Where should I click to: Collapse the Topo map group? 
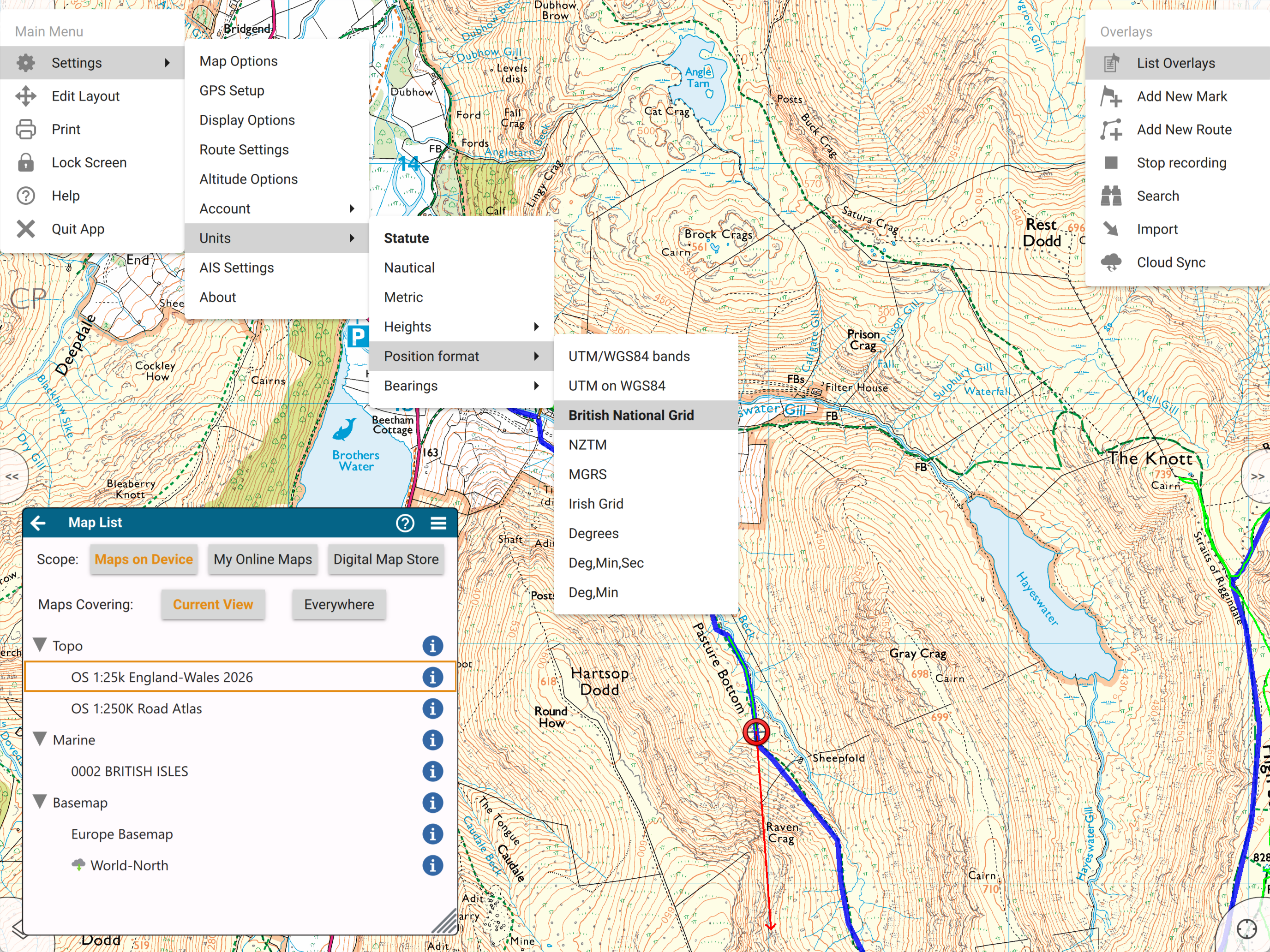pos(40,646)
